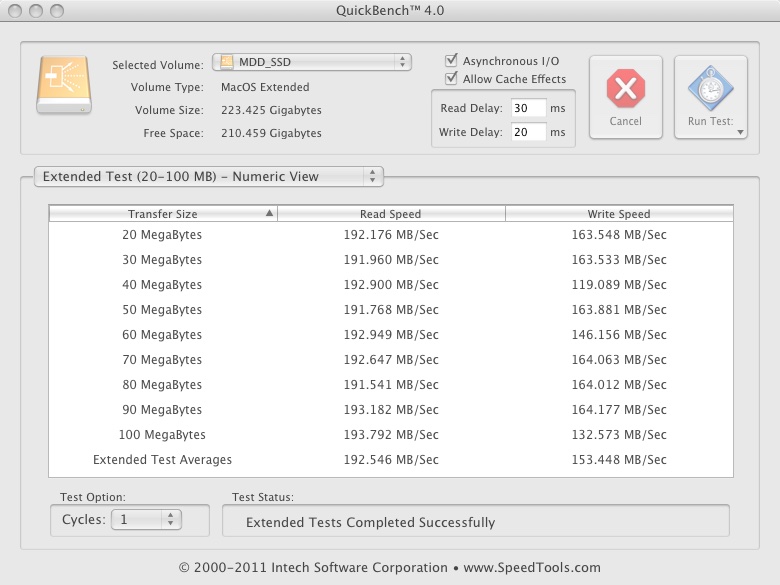Click the Extended Test view popup stepper arrows
The width and height of the screenshot is (780, 585).
[x=373, y=176]
